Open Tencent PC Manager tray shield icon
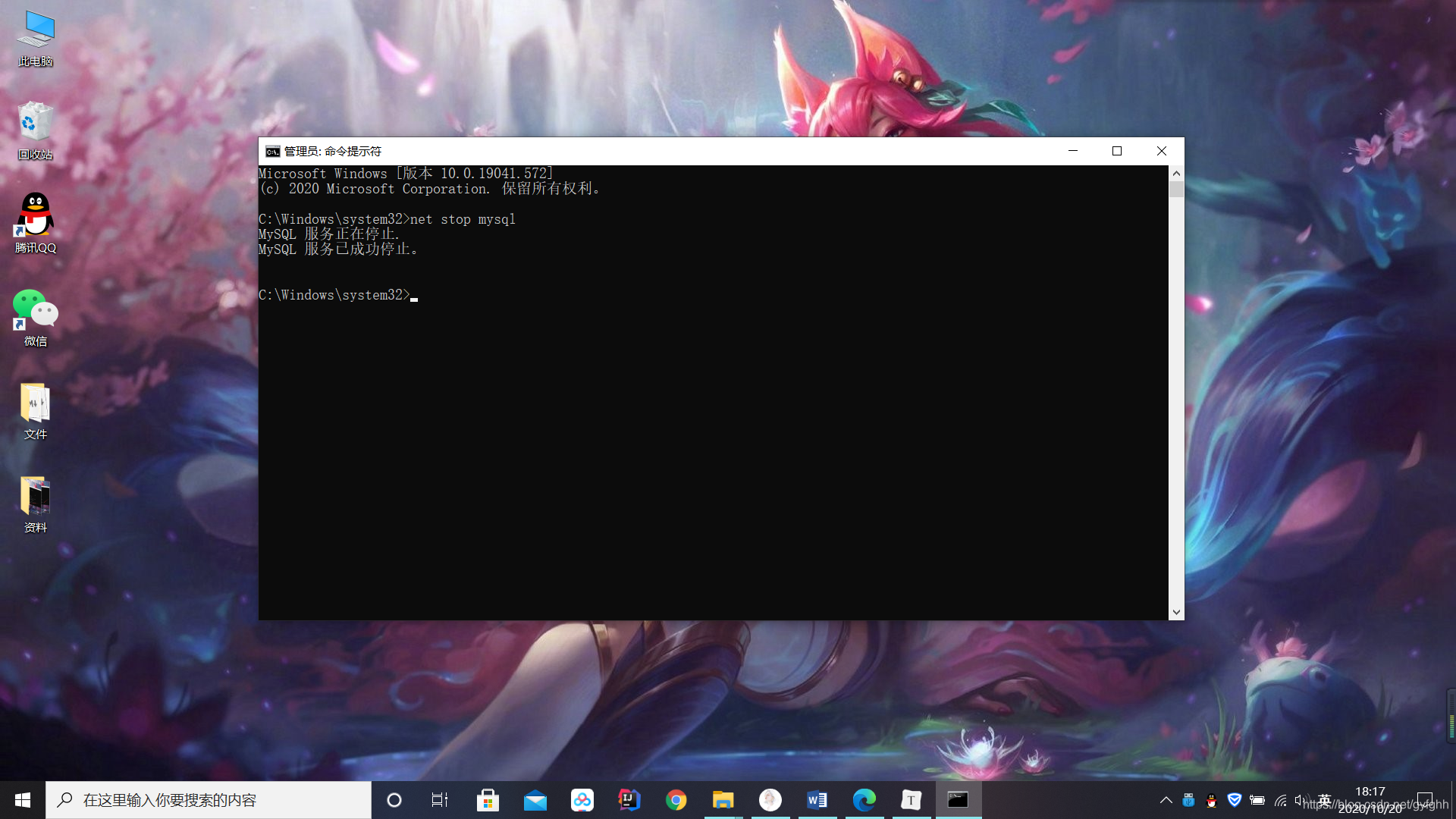The image size is (1456, 819). (x=1235, y=800)
